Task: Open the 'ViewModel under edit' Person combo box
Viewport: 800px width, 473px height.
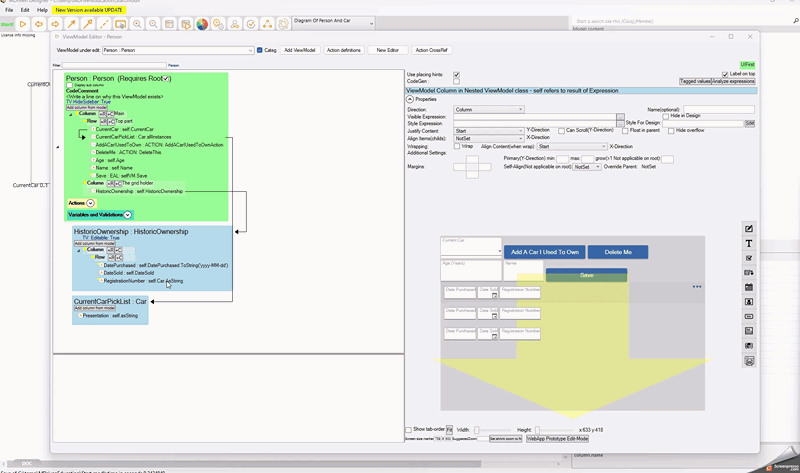Action: click(178, 50)
